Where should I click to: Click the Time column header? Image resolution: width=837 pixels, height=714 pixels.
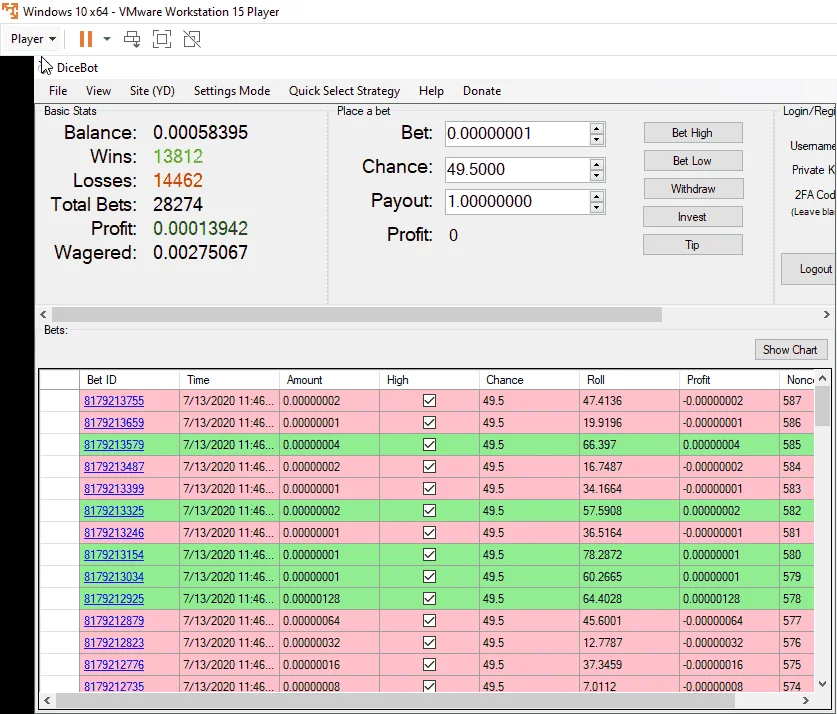pyautogui.click(x=229, y=380)
